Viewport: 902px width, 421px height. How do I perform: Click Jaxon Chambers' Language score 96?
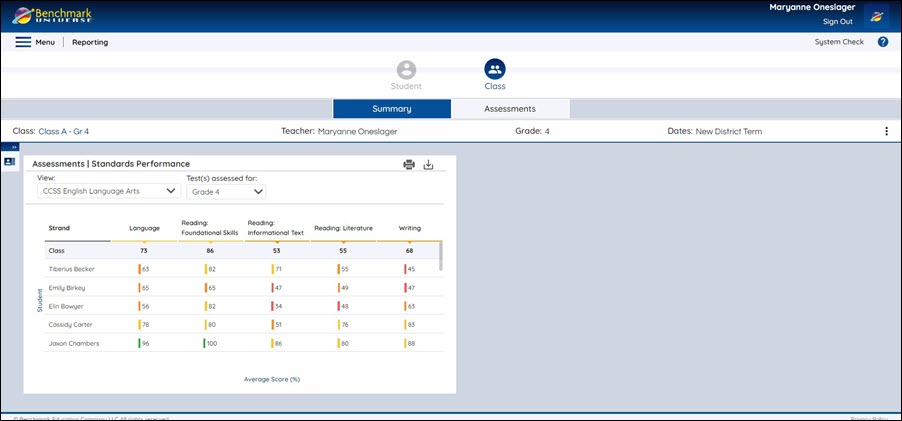pyautogui.click(x=144, y=343)
